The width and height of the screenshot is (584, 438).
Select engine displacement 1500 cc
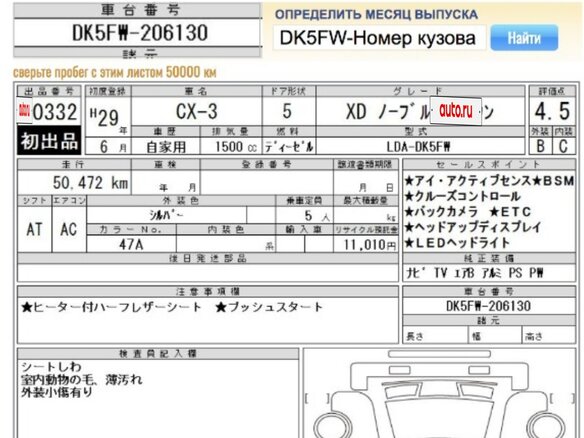pyautogui.click(x=236, y=147)
